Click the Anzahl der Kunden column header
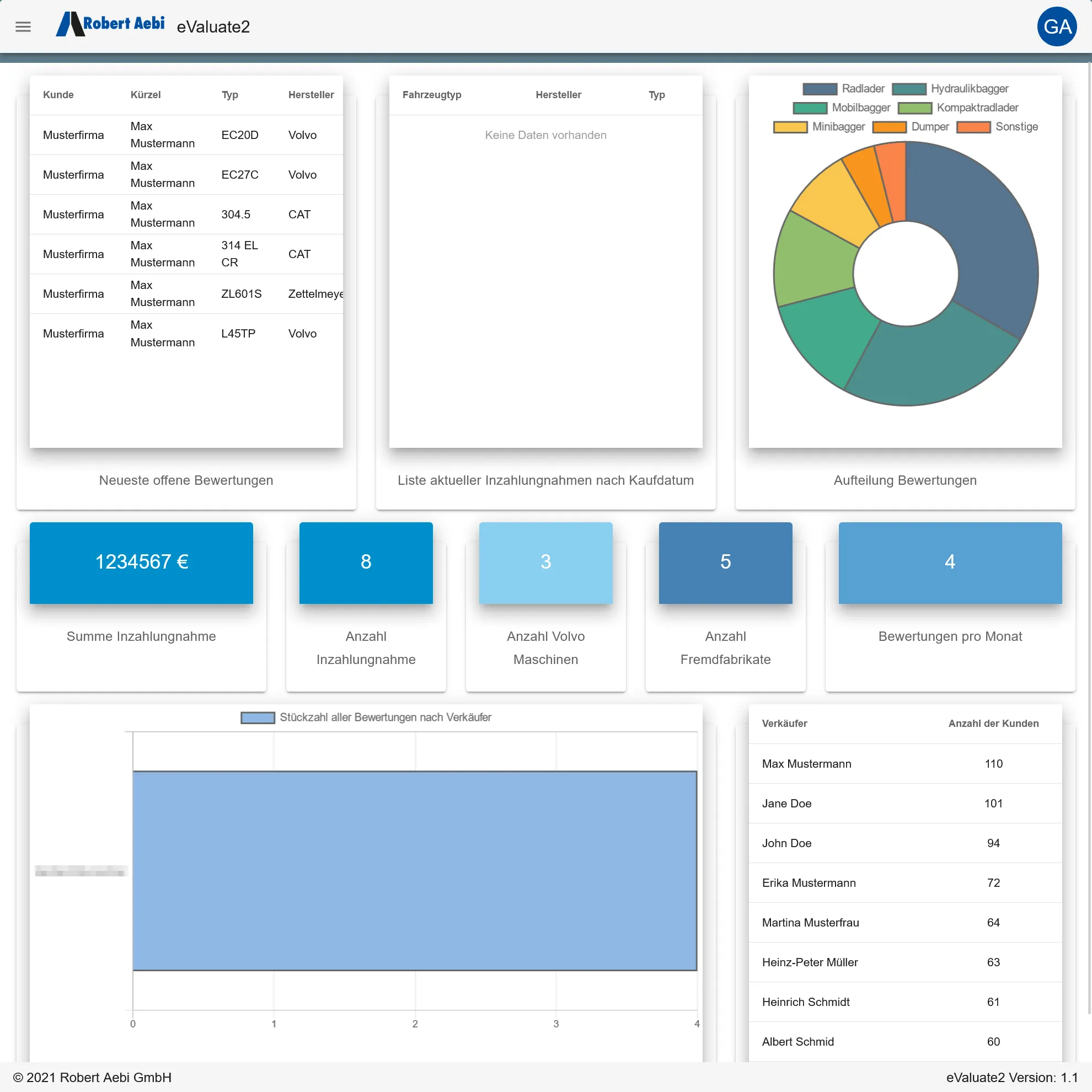 (993, 724)
